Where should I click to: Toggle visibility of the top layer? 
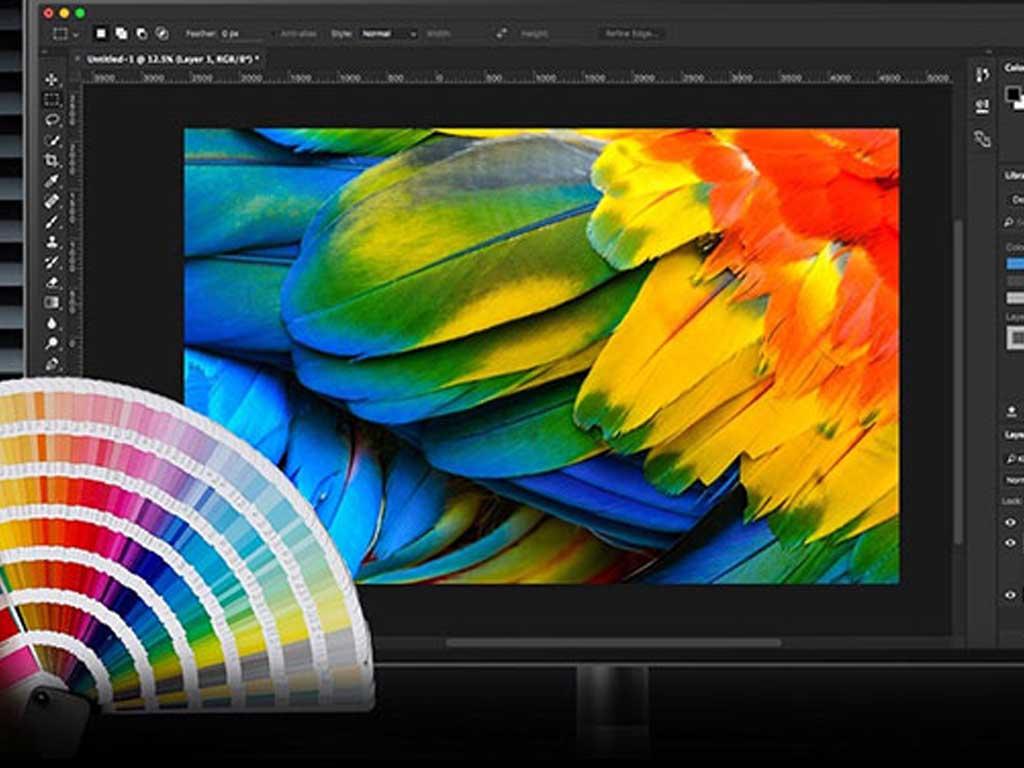1010,522
